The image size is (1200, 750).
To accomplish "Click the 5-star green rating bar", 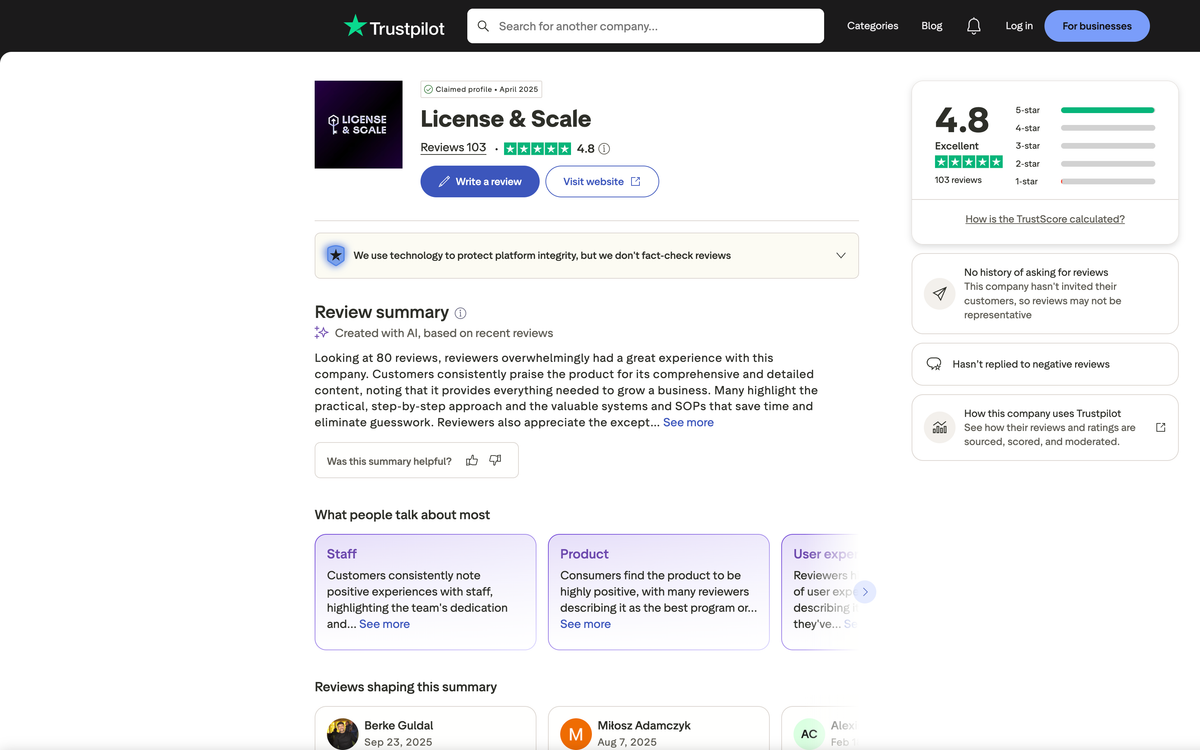I will pos(1108,110).
